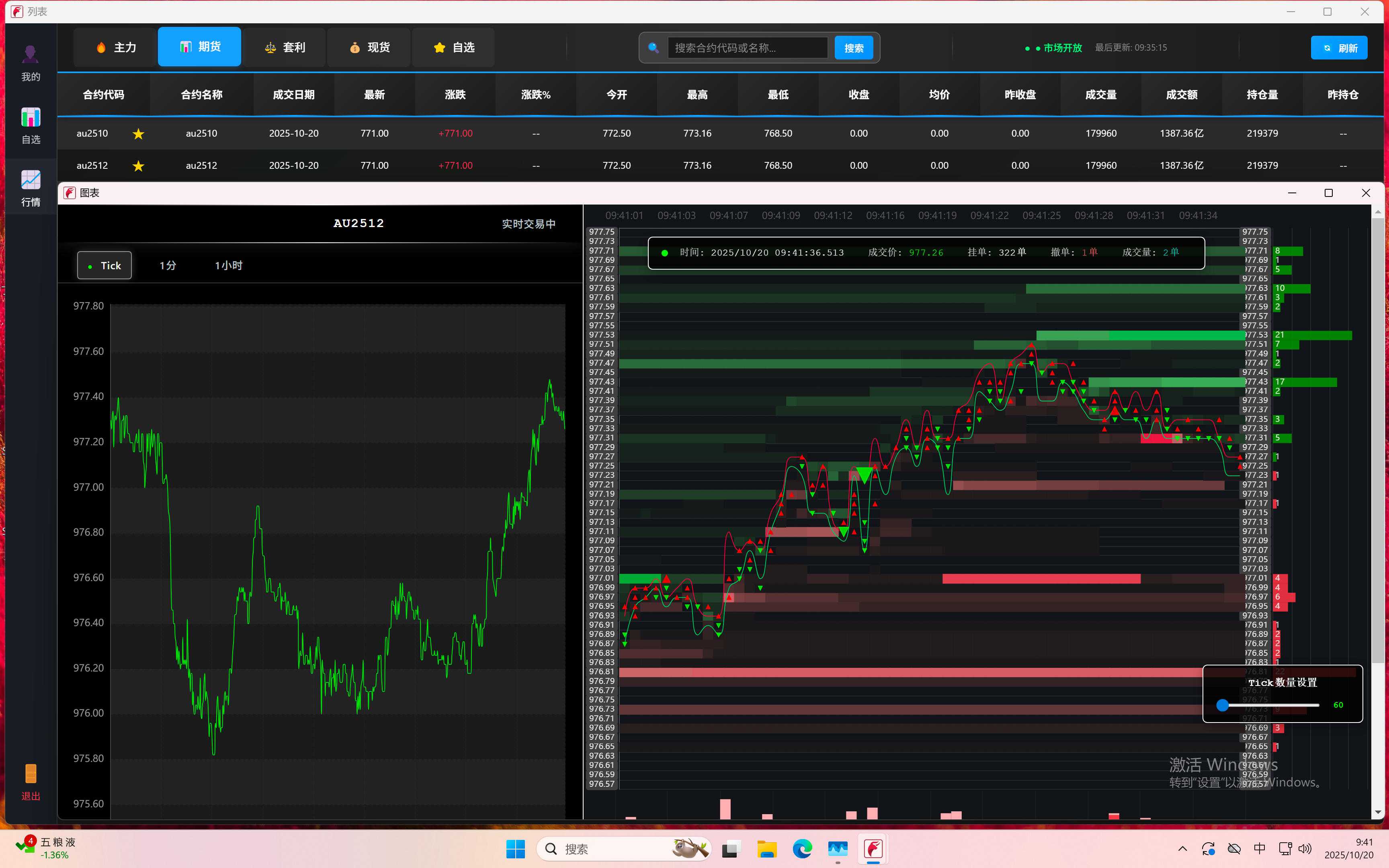Open the 套利 arbitrage tab
The height and width of the screenshot is (868, 1389).
(x=285, y=48)
